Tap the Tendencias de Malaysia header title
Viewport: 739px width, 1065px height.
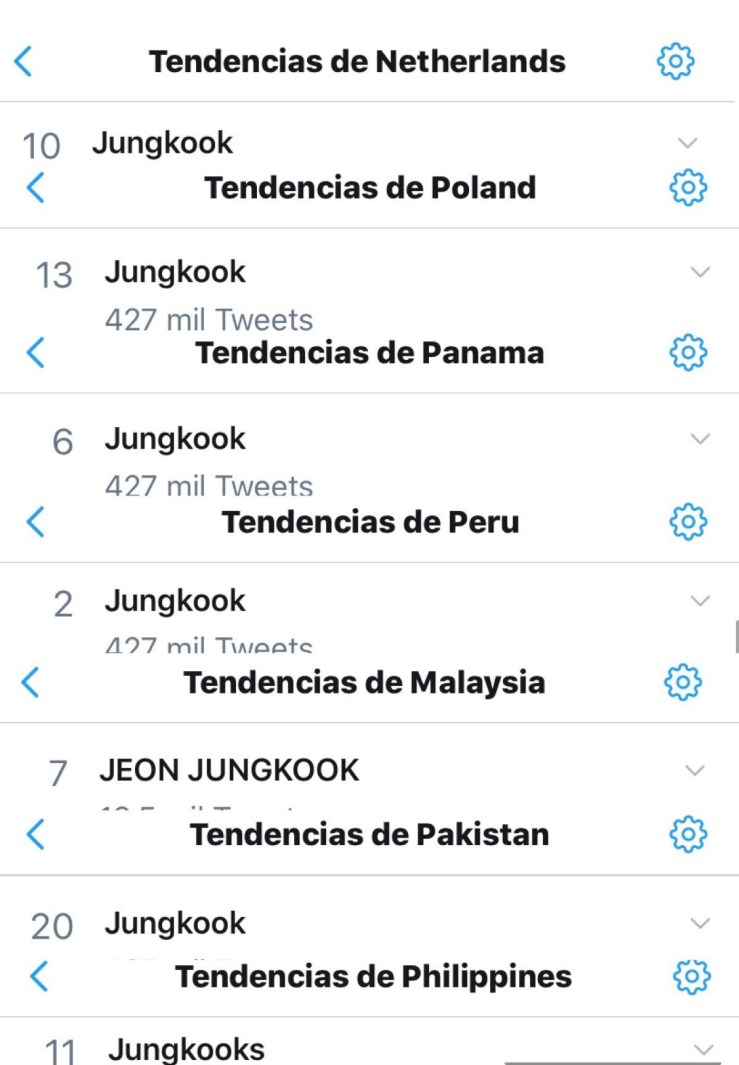point(364,683)
